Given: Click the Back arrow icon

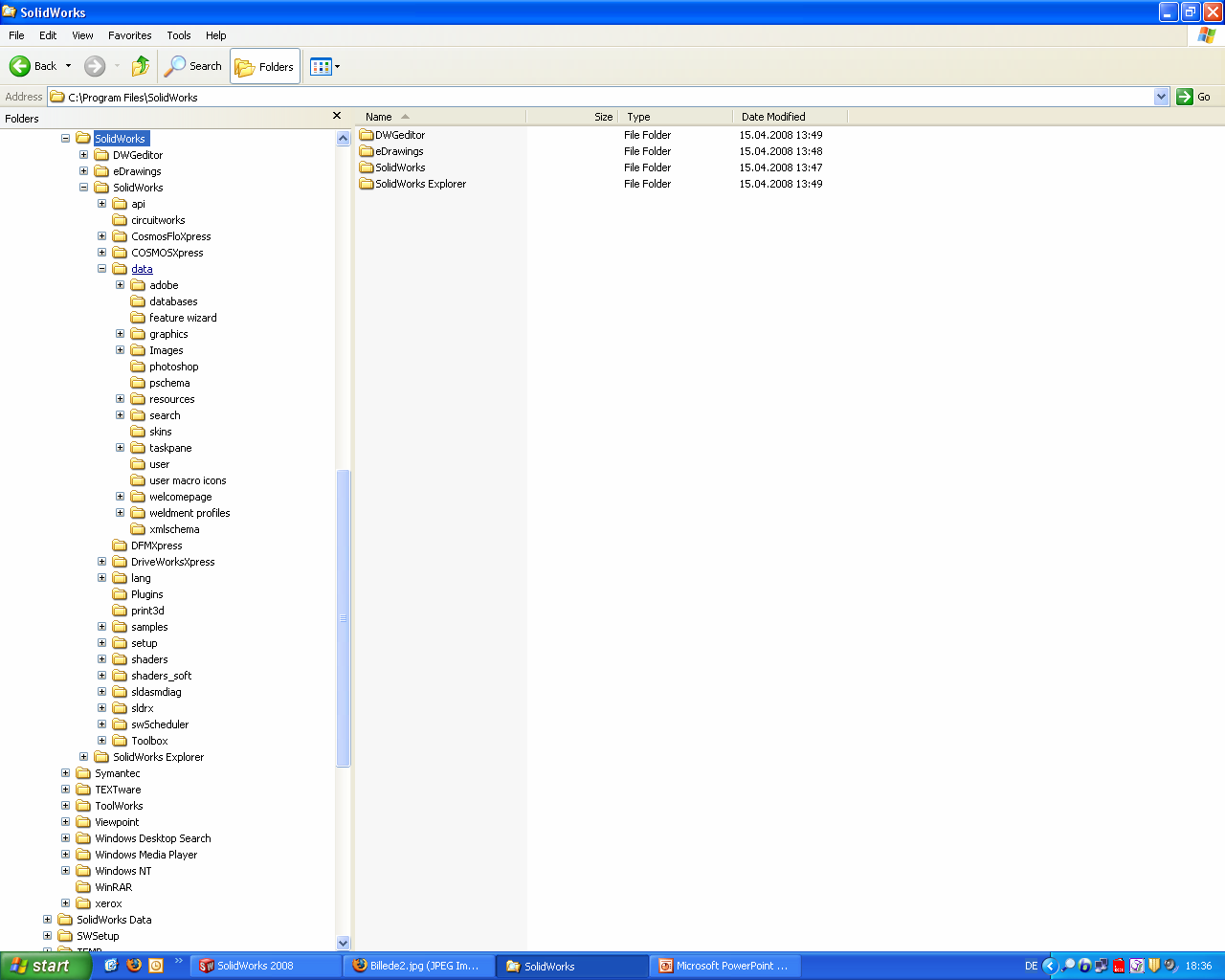Looking at the screenshot, I should (x=19, y=66).
